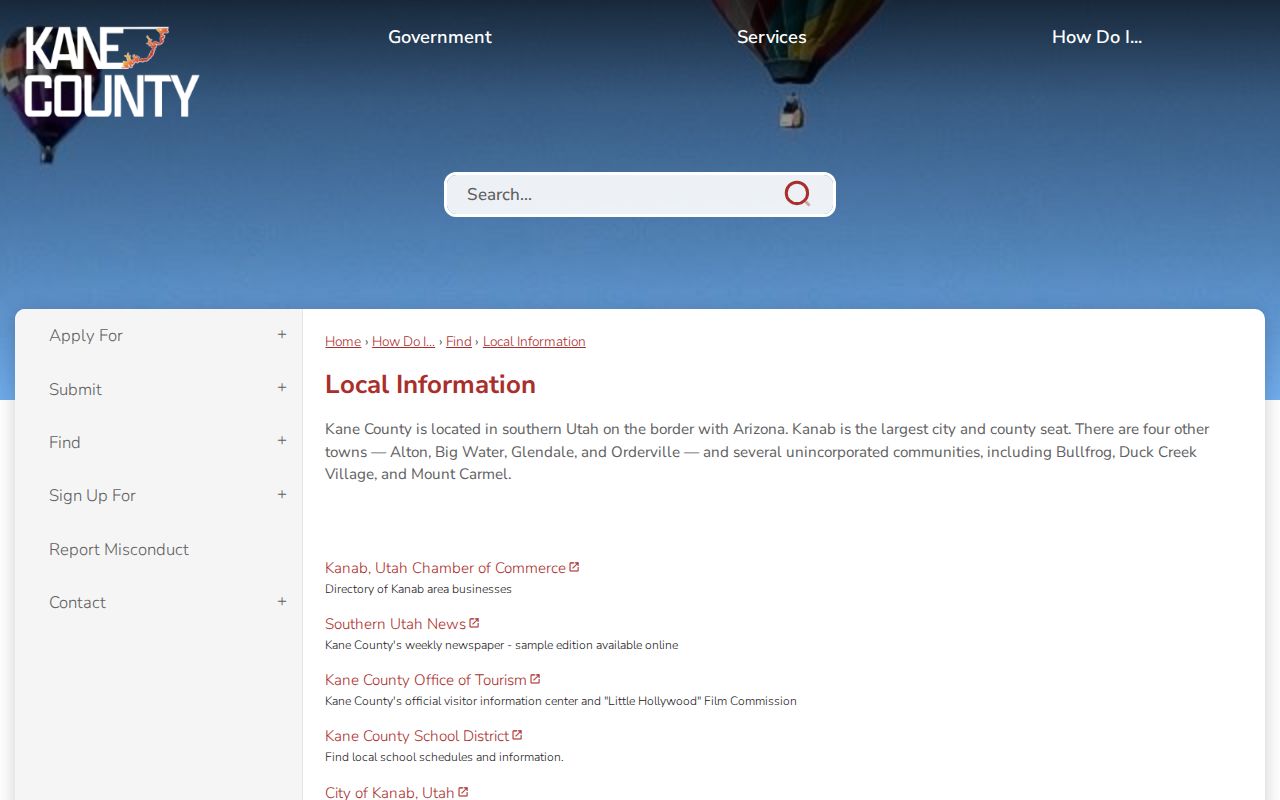This screenshot has height=800, width=1280.
Task: Expand the Contact sidebar section
Action: pyautogui.click(x=282, y=602)
